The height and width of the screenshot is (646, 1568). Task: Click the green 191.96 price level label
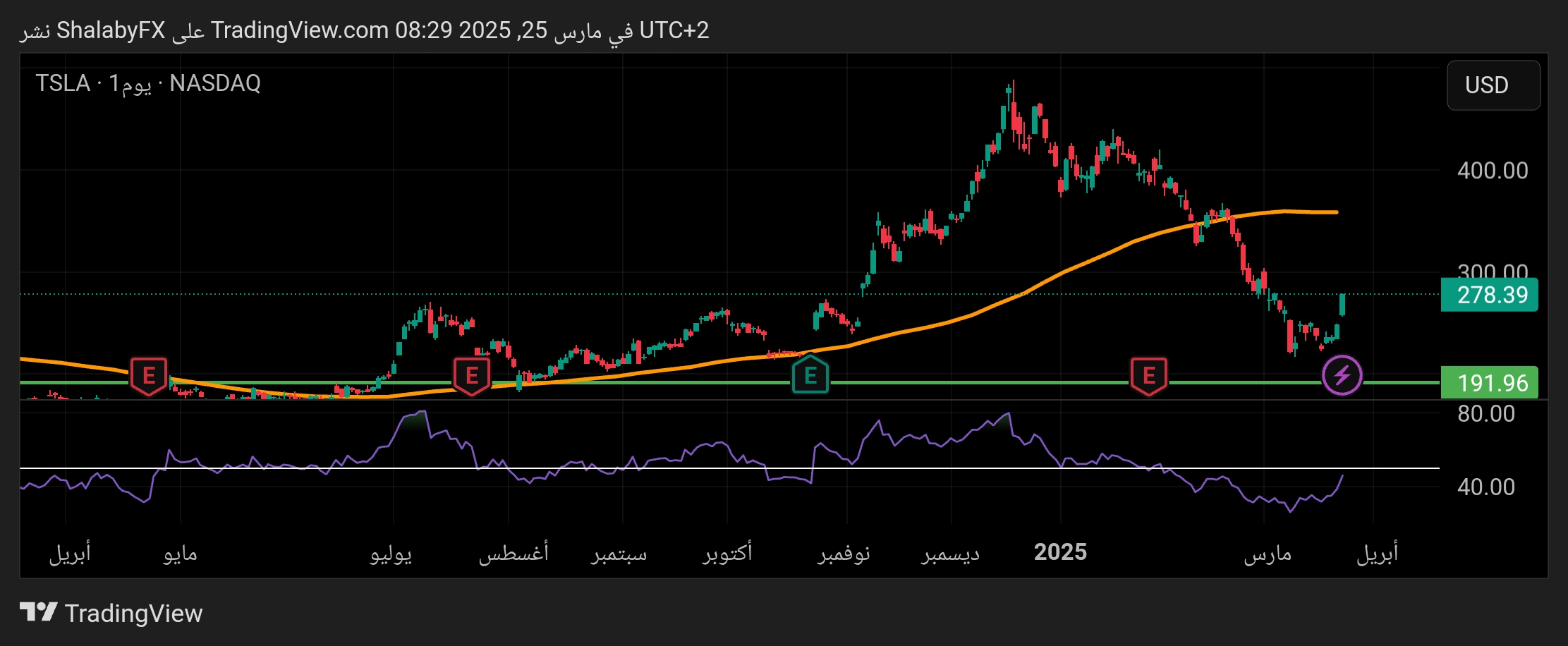tap(1489, 383)
